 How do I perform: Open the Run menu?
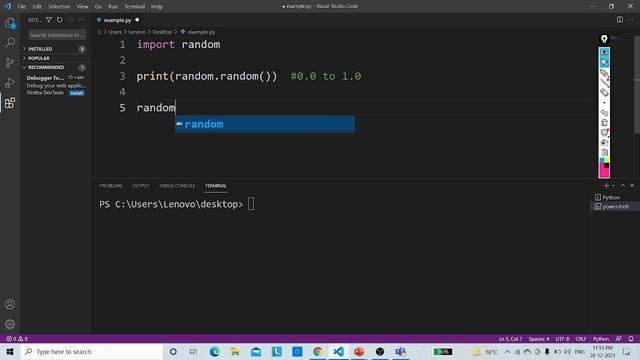113,7
